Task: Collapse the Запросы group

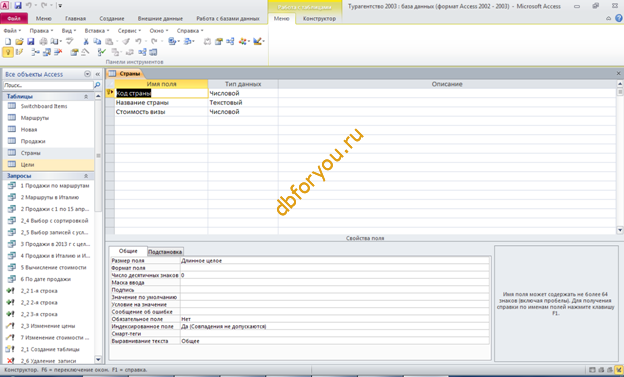Action: (x=86, y=176)
